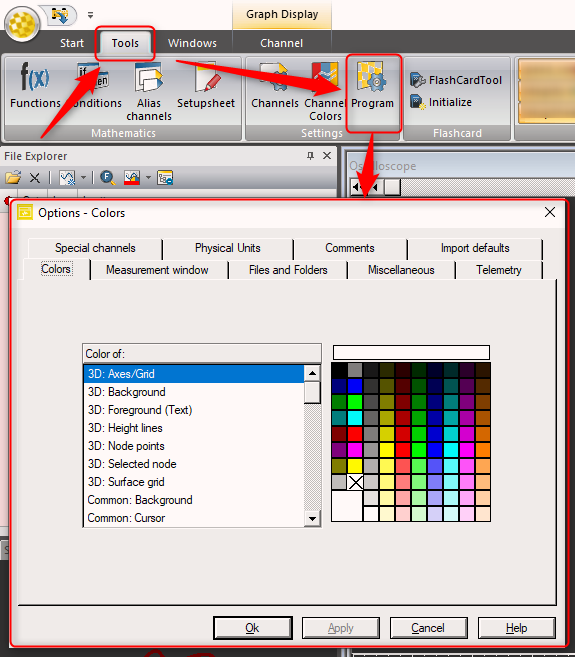Click the list scroll down arrow
This screenshot has width=575, height=657.
pos(312,518)
